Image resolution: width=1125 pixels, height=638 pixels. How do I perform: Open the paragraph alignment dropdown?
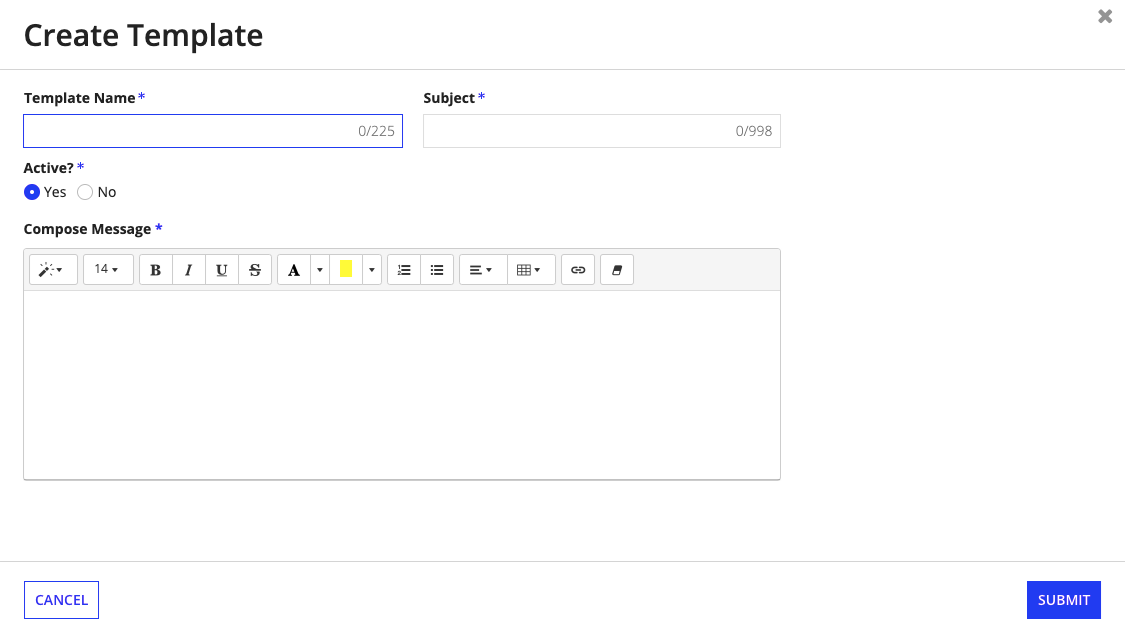coord(483,270)
